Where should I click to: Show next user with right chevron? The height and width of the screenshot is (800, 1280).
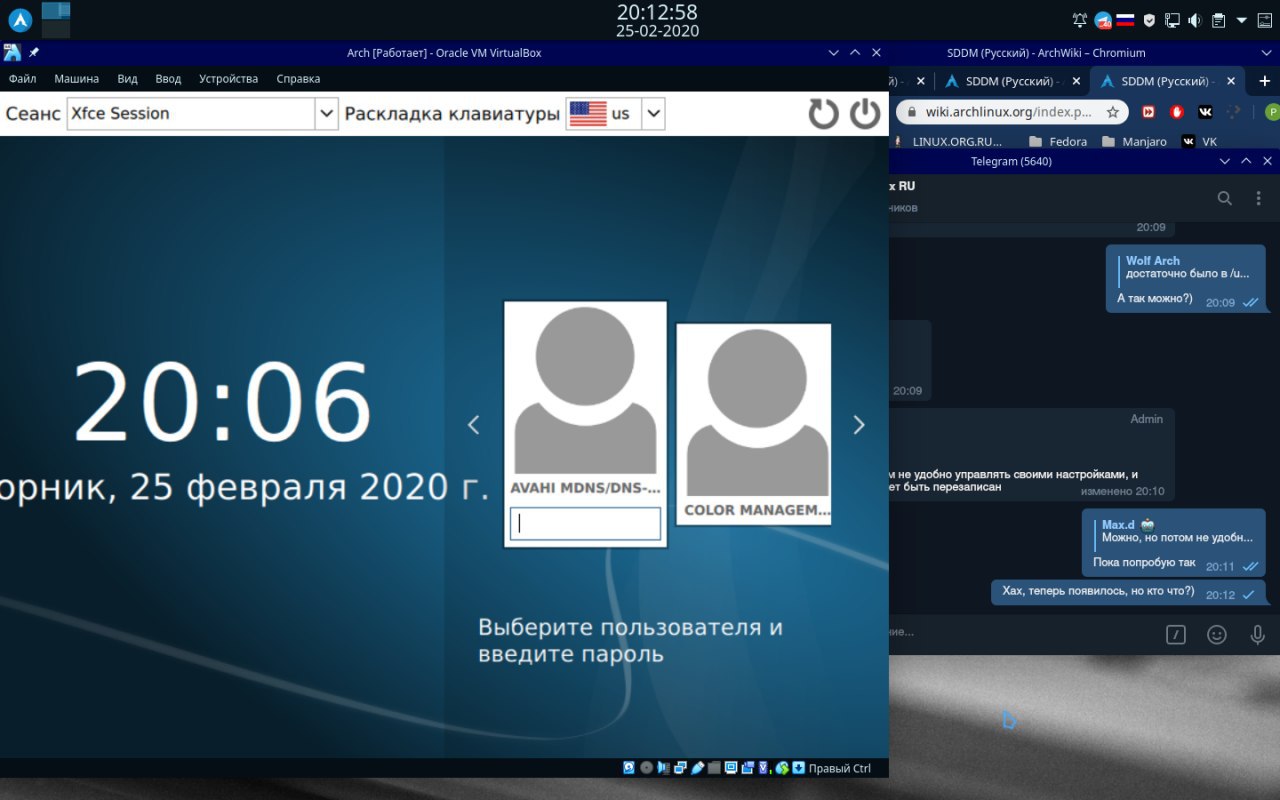coord(858,425)
